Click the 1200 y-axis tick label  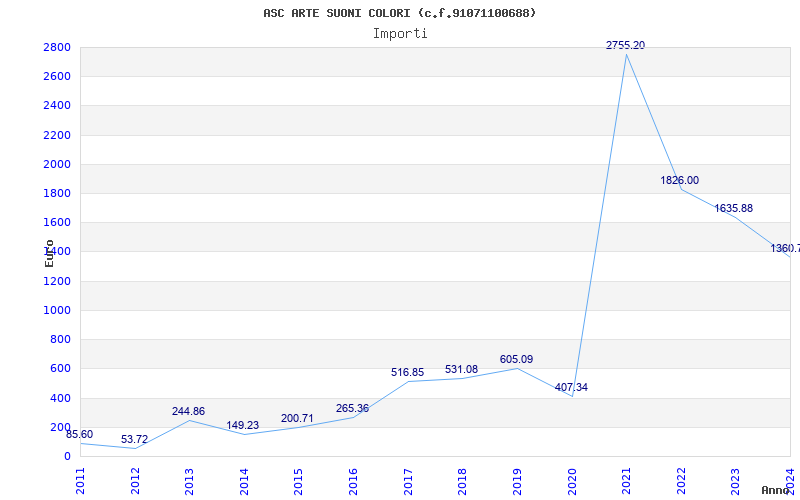point(57,281)
